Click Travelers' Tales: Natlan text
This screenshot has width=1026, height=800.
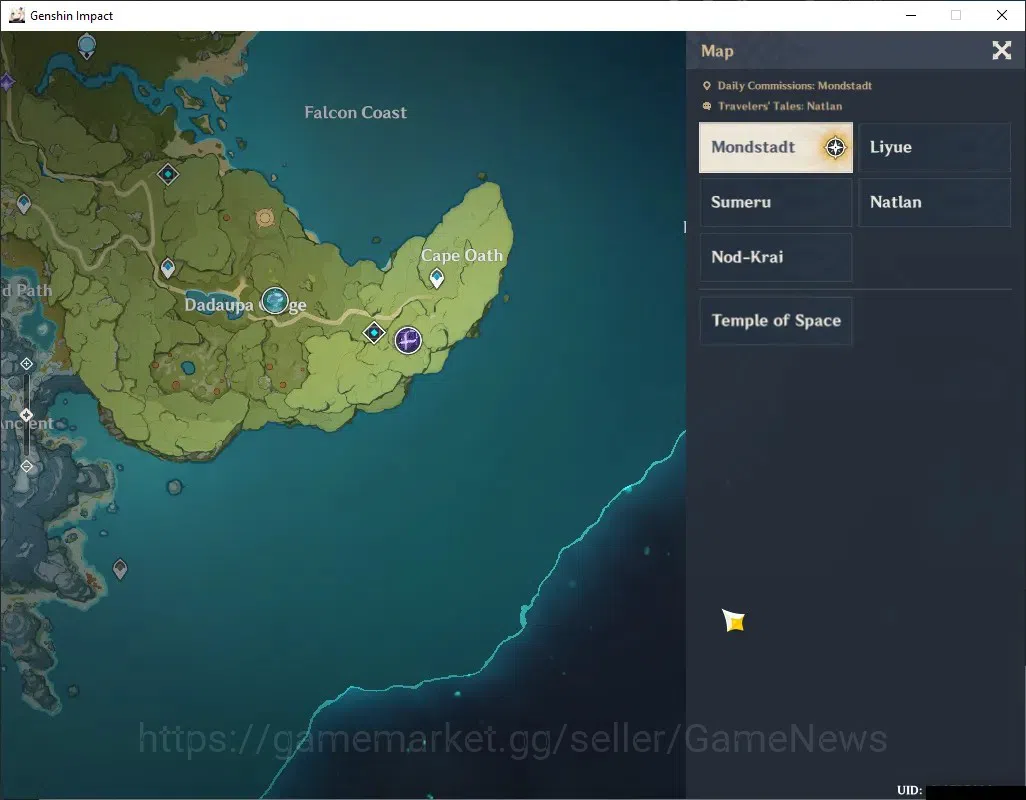779,106
